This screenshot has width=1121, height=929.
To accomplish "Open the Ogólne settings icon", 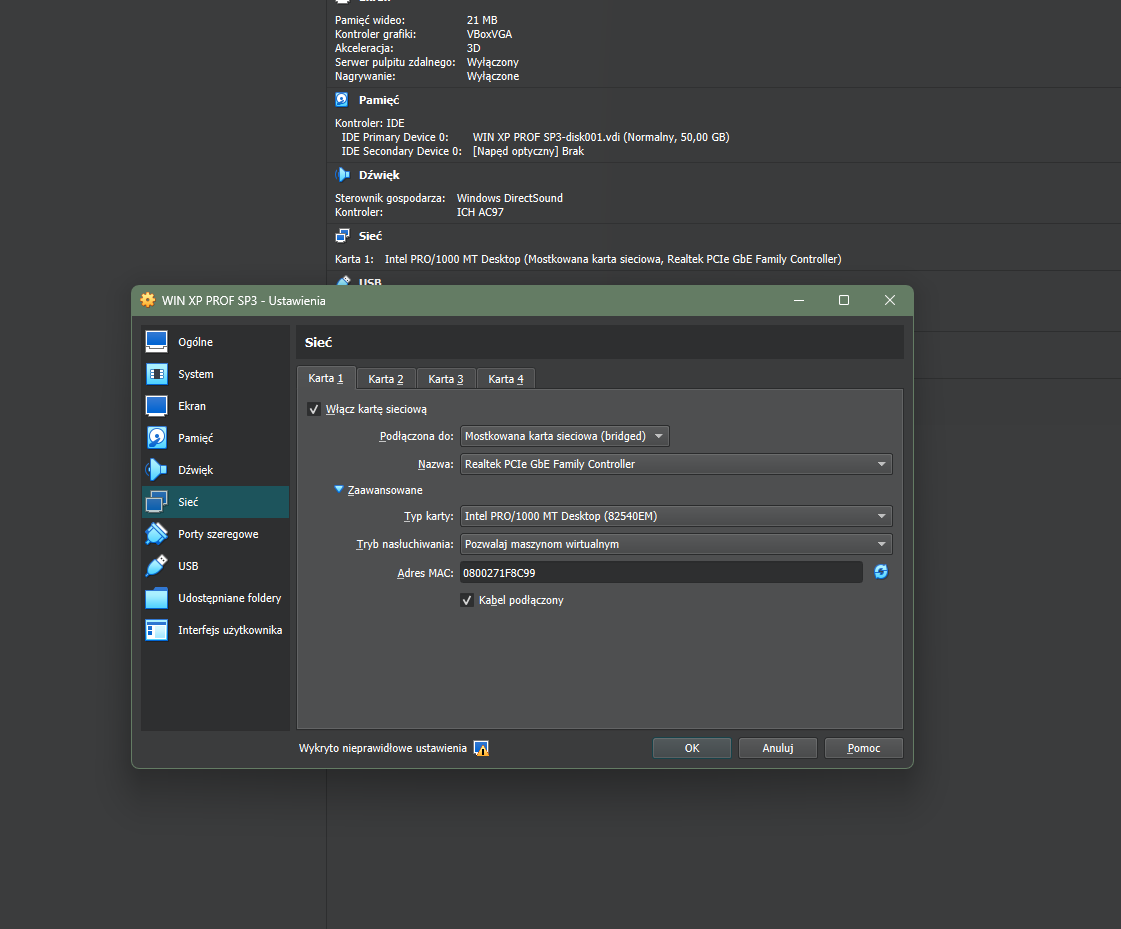I will click(x=157, y=342).
